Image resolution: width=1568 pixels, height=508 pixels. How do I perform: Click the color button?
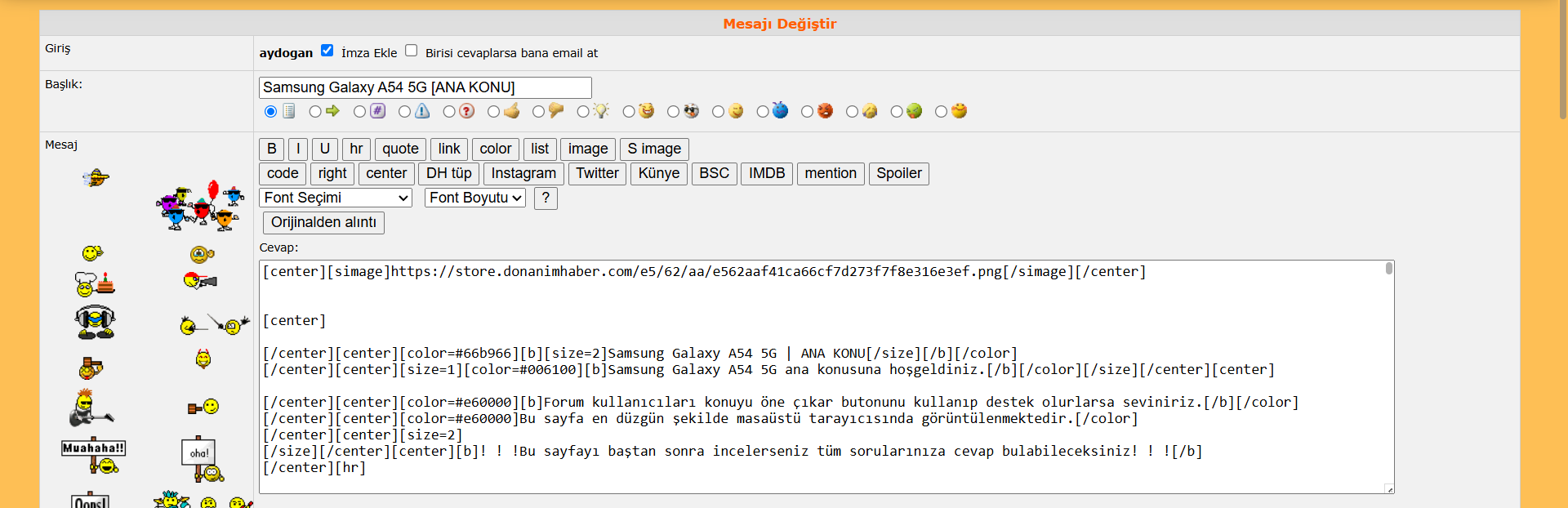(x=496, y=149)
